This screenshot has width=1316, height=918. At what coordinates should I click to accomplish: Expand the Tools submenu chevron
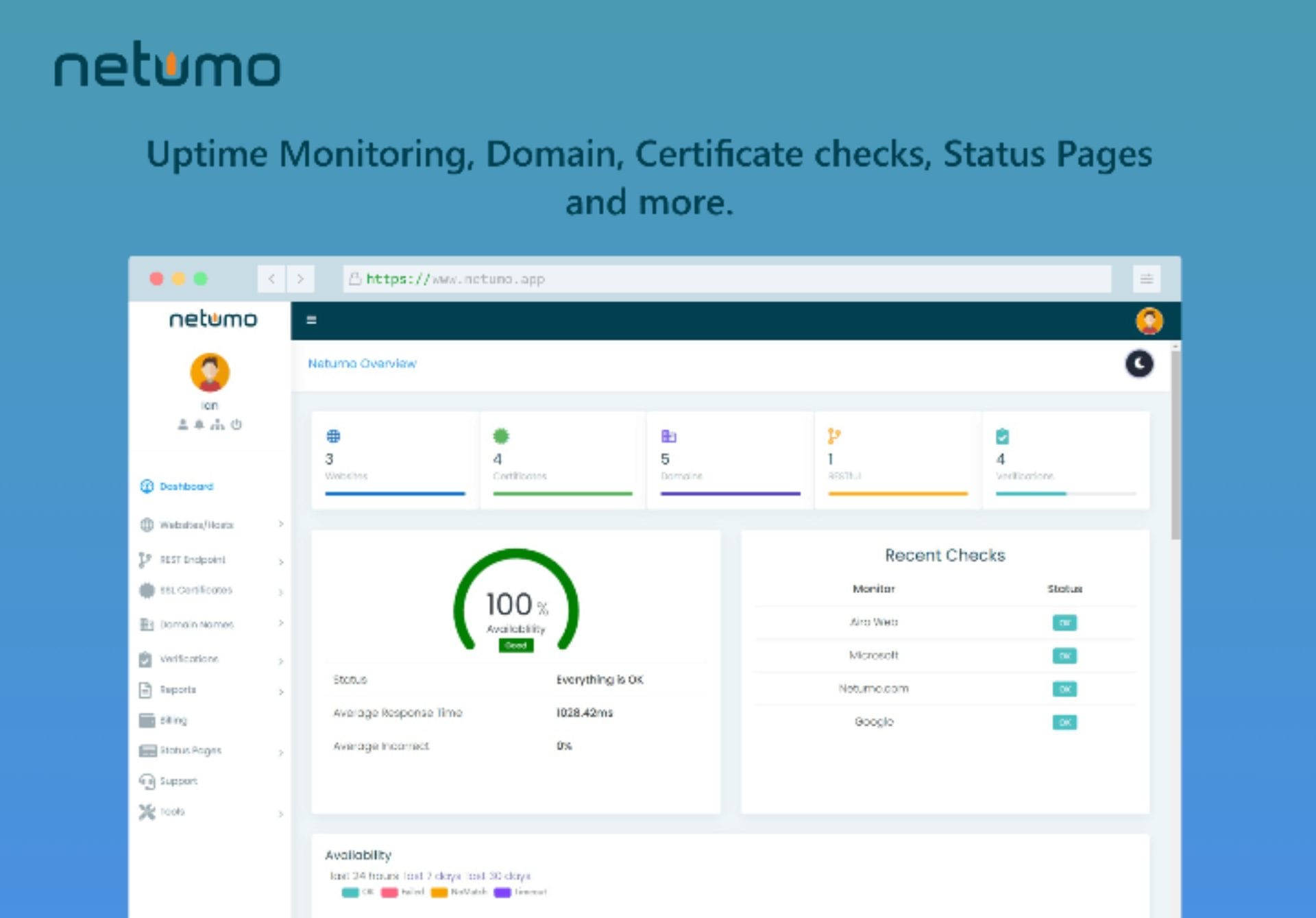[281, 813]
